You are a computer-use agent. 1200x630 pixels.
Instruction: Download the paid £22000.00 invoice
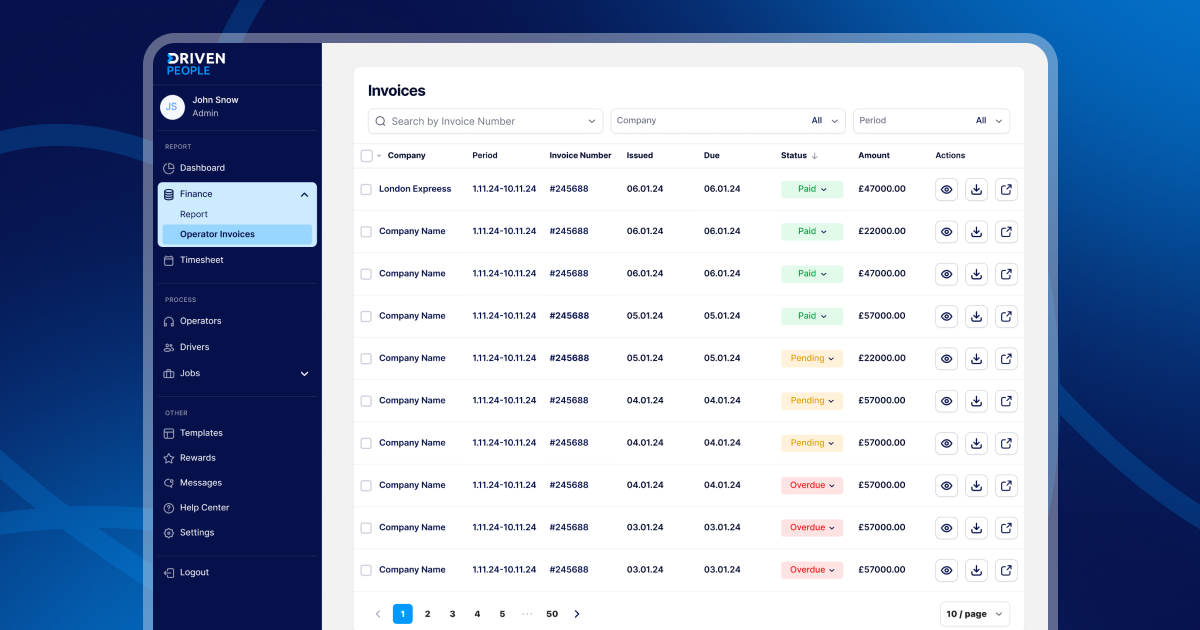click(976, 231)
